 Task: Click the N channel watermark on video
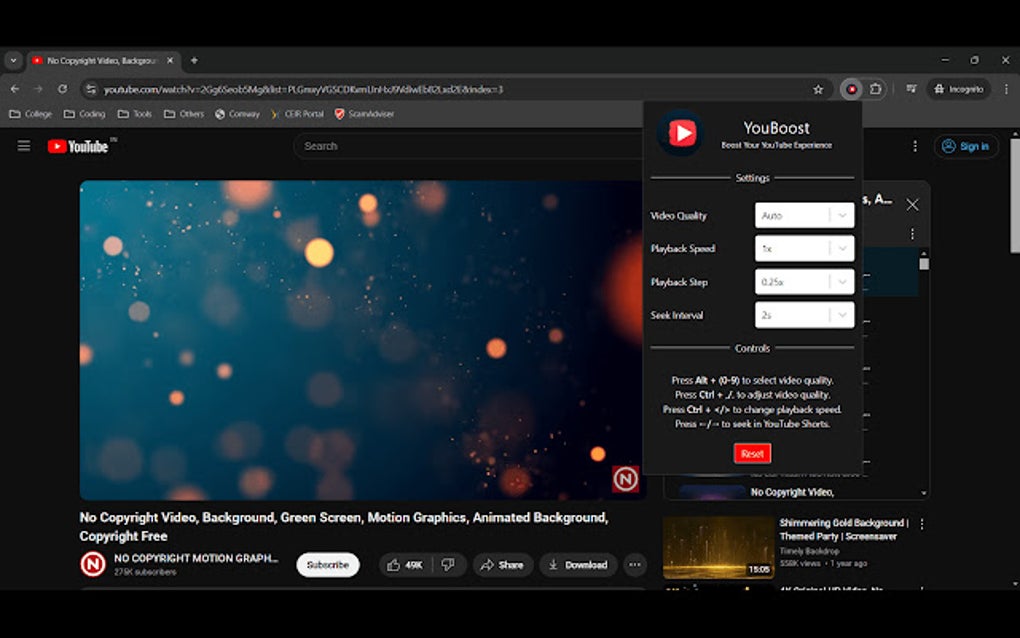click(625, 479)
